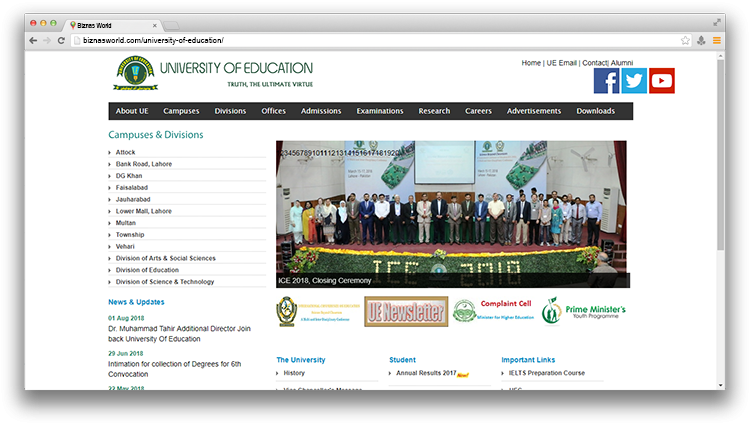The height and width of the screenshot is (425, 750).
Task: Open the YouTube icon in the header
Action: click(x=662, y=81)
